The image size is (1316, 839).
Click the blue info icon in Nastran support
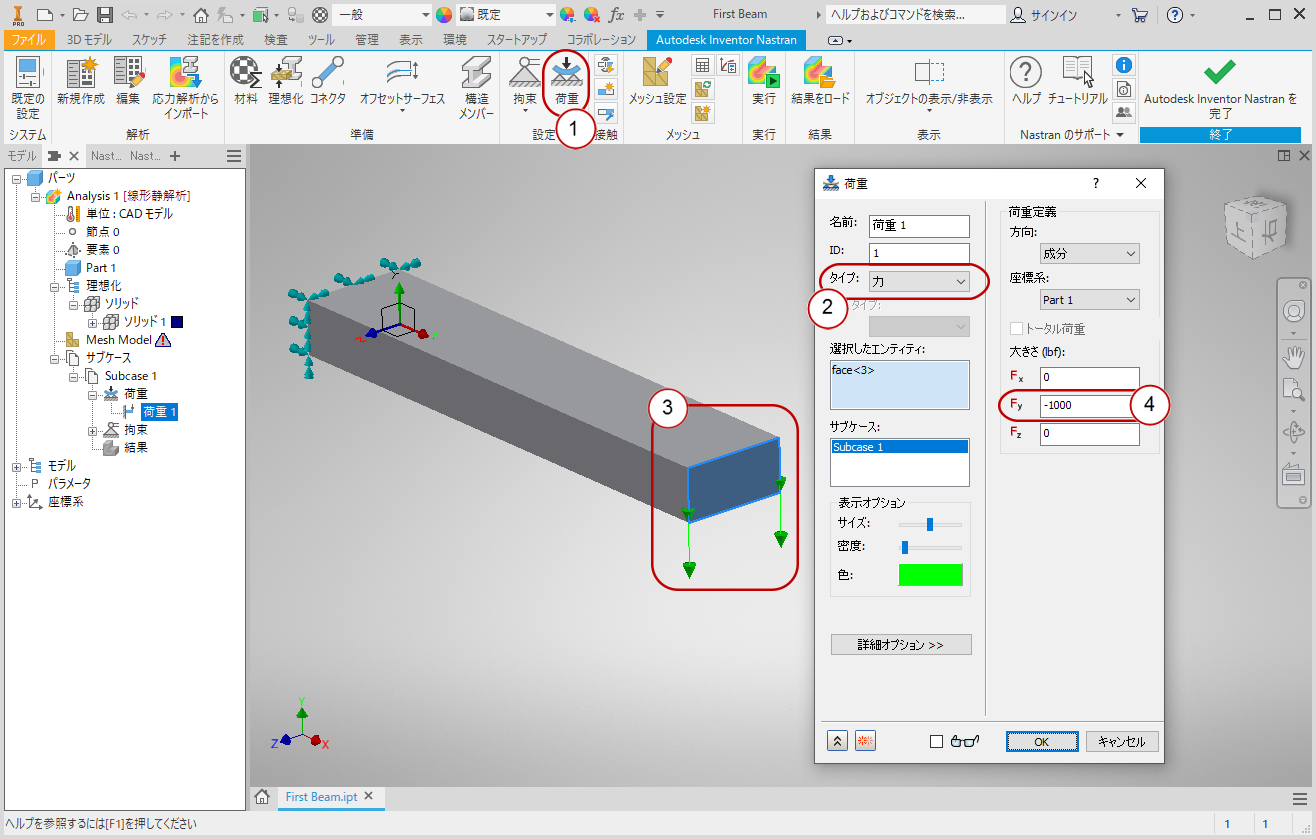click(x=1124, y=64)
